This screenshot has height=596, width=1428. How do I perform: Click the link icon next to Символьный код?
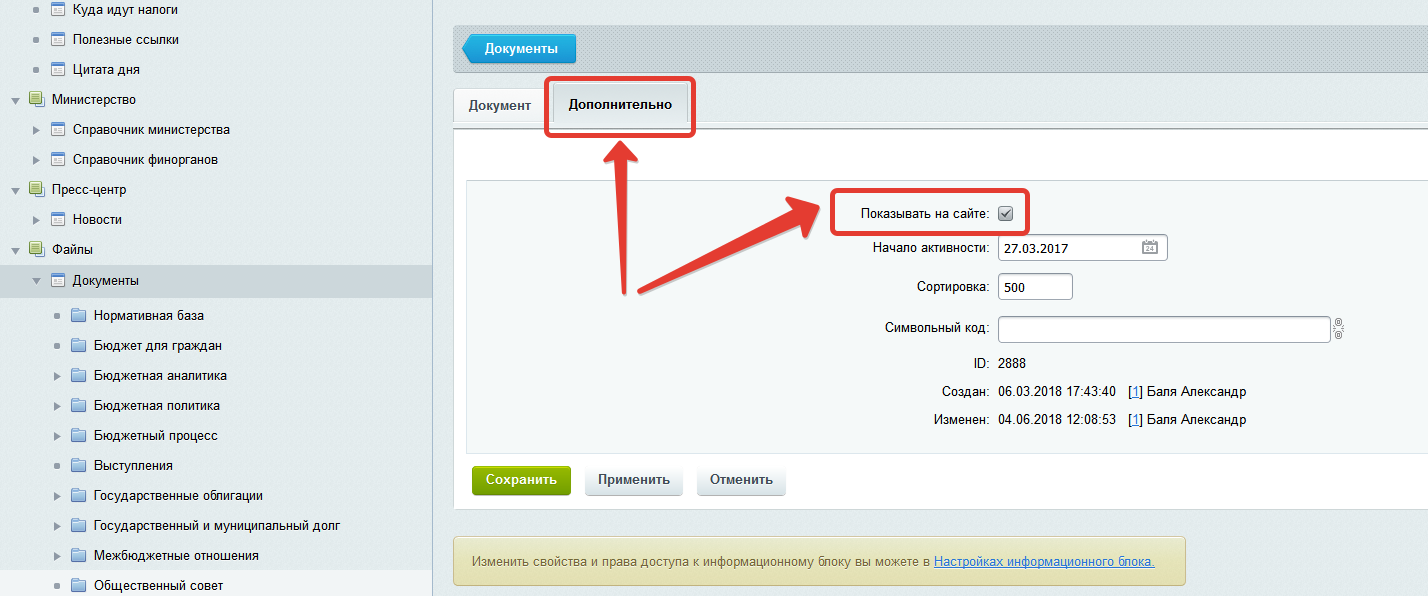tap(1338, 329)
